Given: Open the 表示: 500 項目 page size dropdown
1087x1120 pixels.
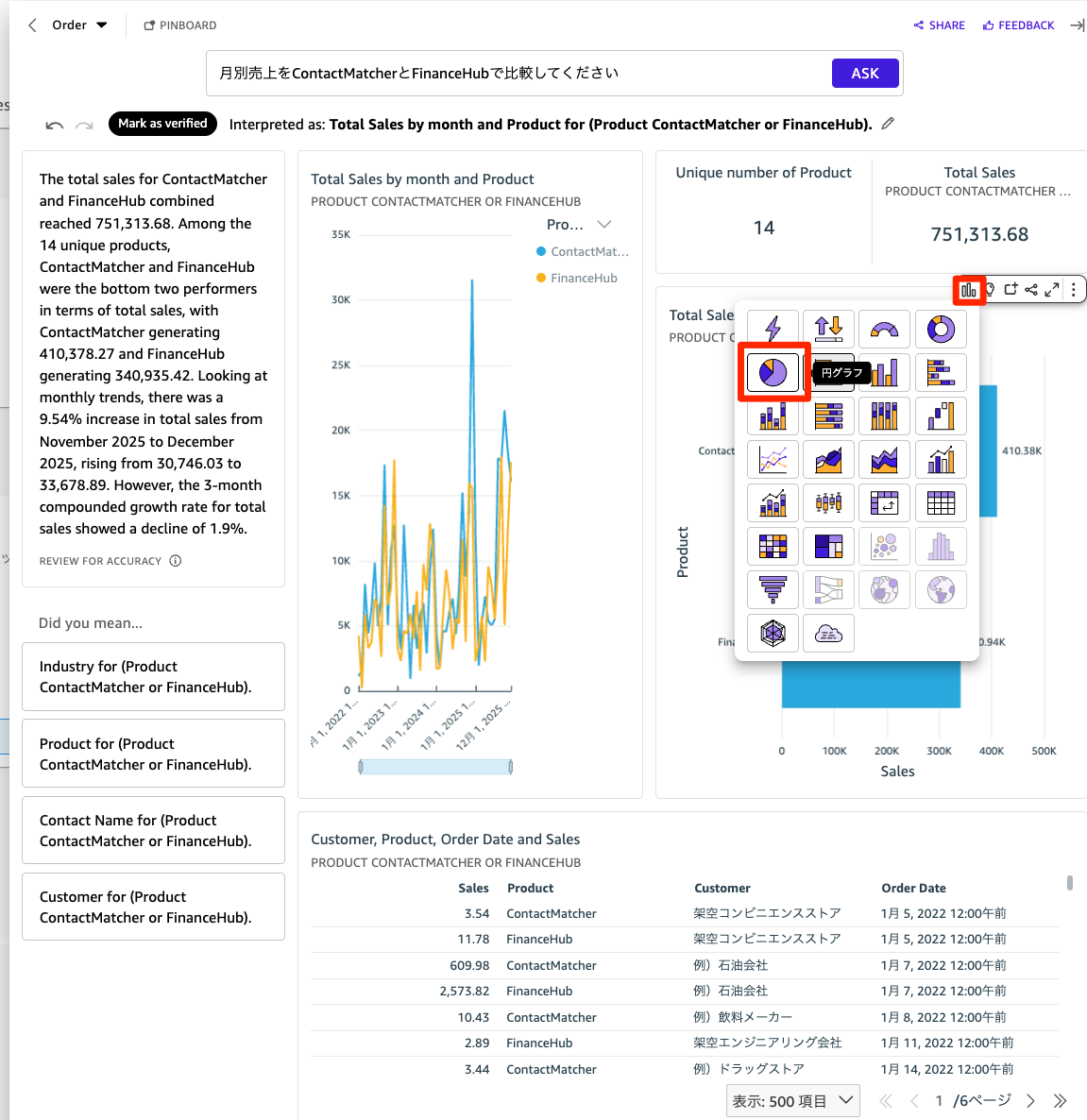Looking at the screenshot, I should (792, 1100).
